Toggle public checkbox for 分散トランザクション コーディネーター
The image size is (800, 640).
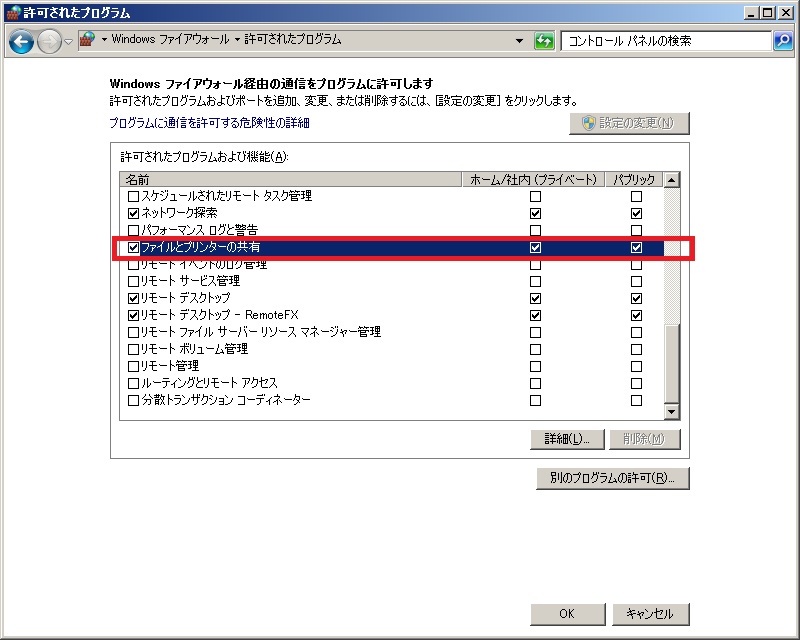click(x=636, y=401)
